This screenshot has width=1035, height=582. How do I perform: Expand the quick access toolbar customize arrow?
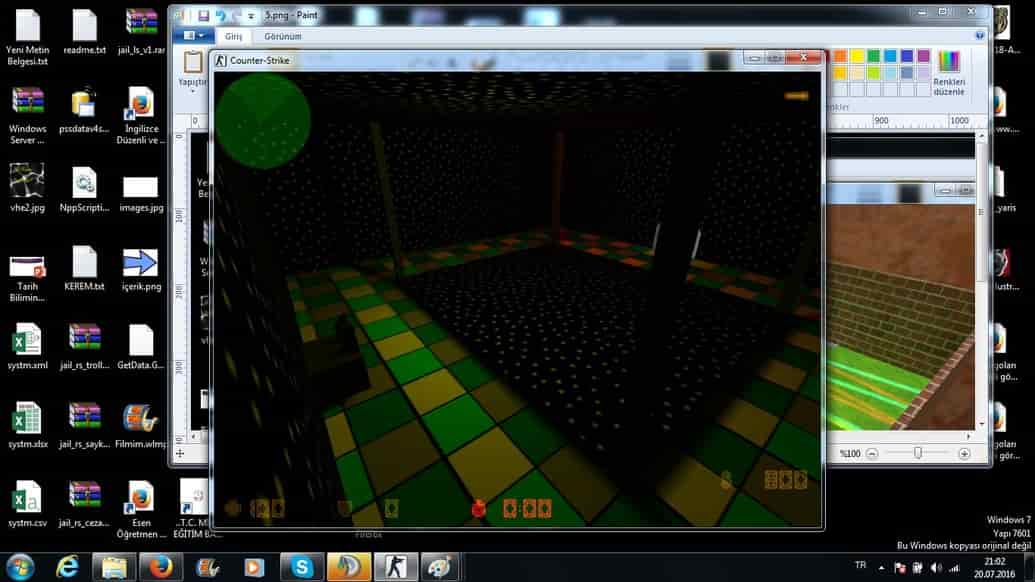point(251,16)
